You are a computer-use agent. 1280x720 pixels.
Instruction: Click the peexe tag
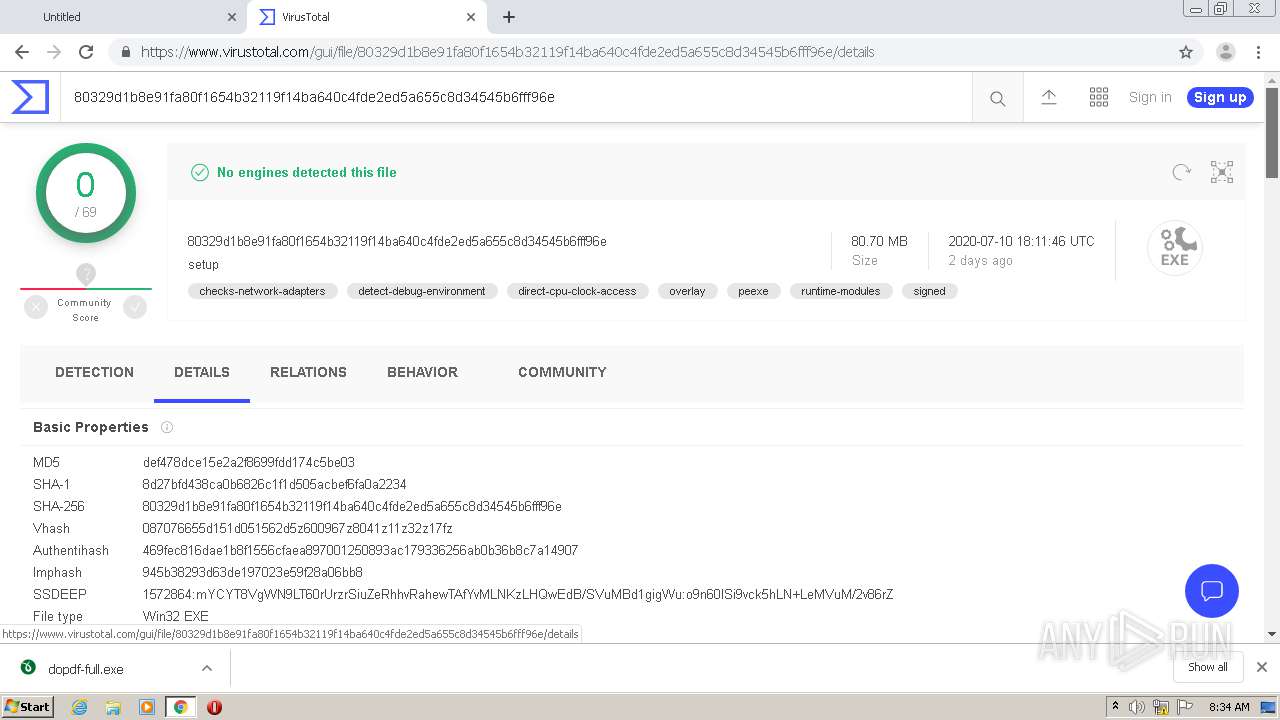click(753, 291)
